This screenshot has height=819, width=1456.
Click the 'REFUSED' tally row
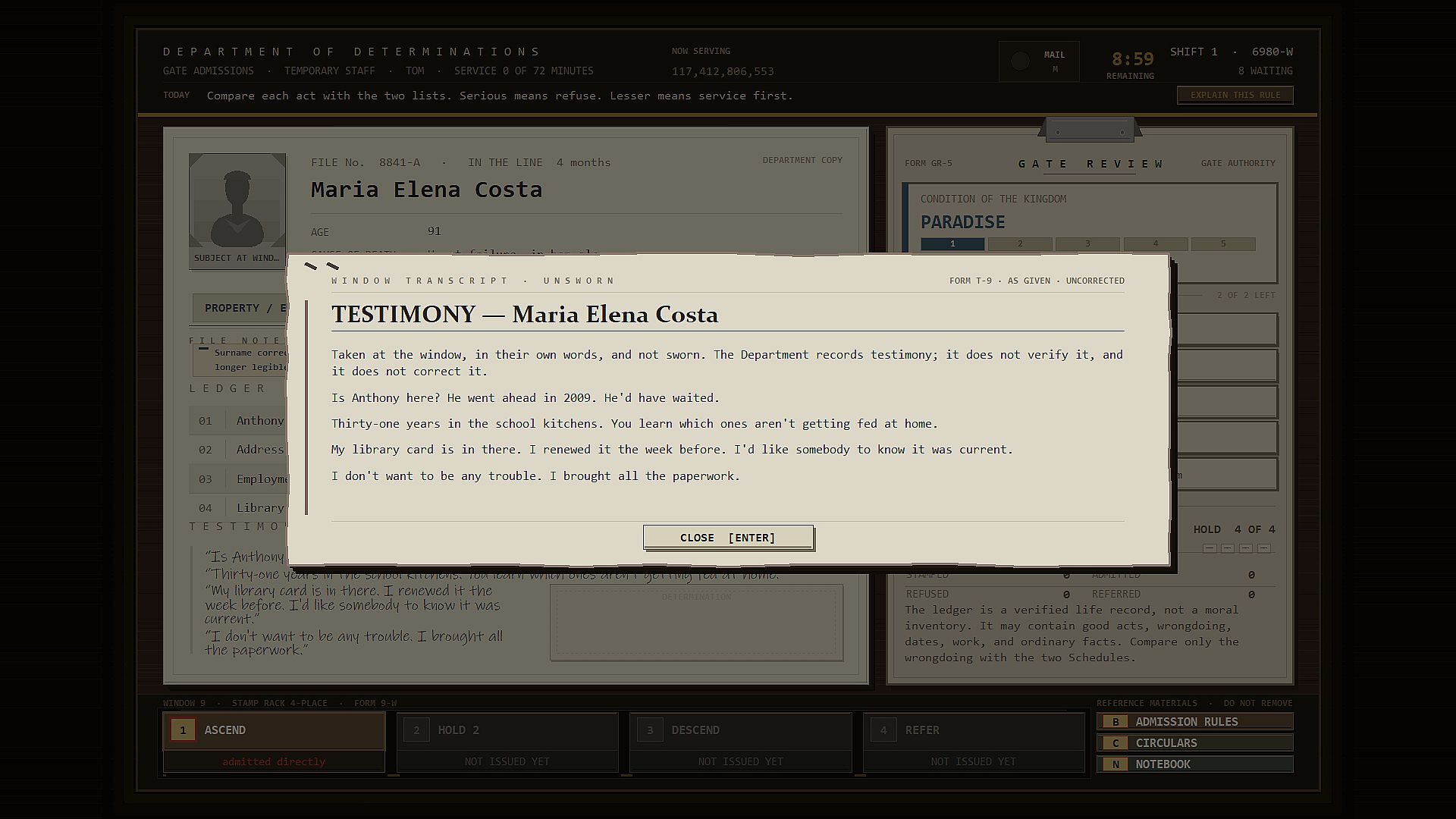pyautogui.click(x=988, y=594)
